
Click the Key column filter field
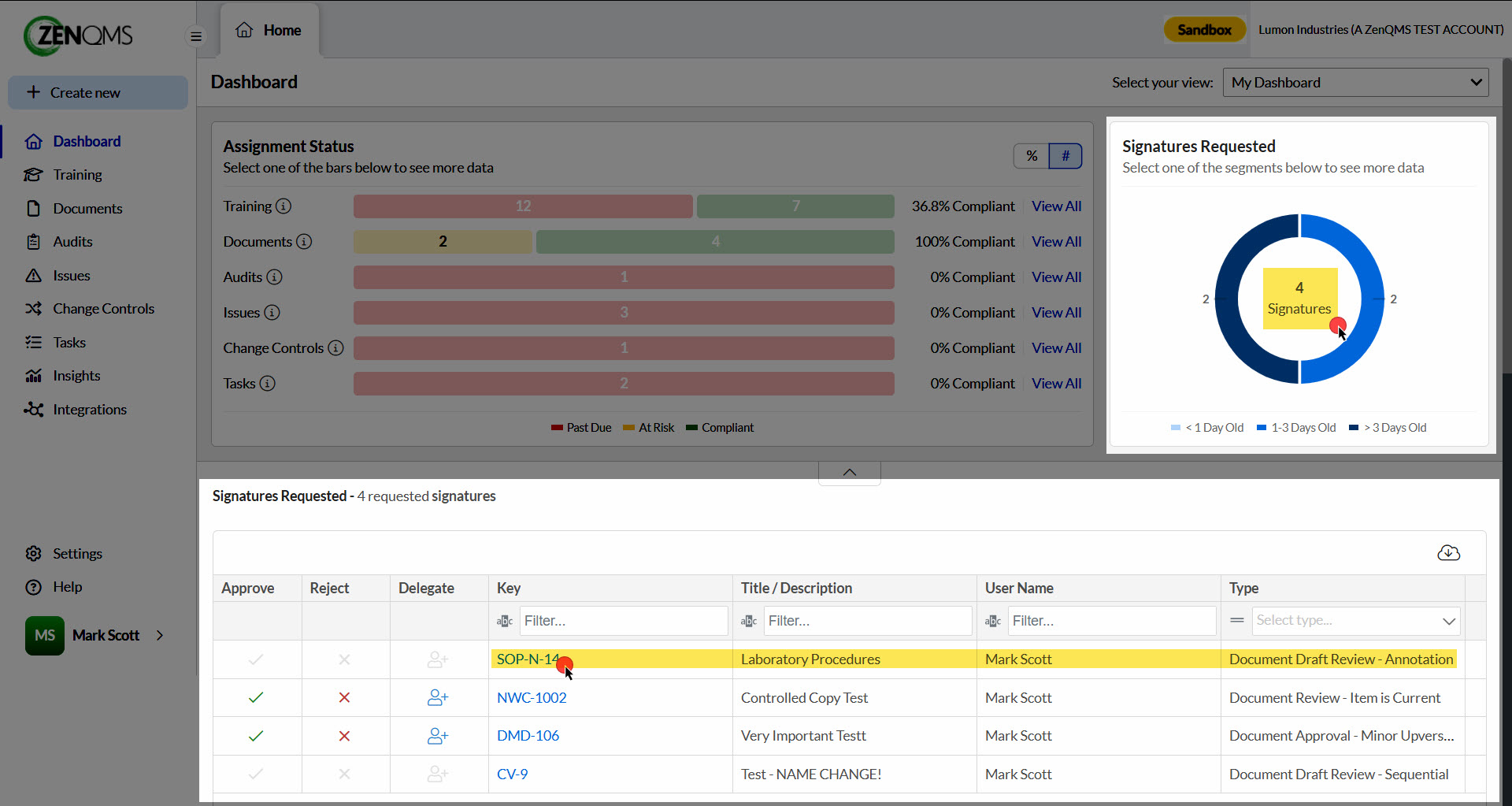pos(623,621)
